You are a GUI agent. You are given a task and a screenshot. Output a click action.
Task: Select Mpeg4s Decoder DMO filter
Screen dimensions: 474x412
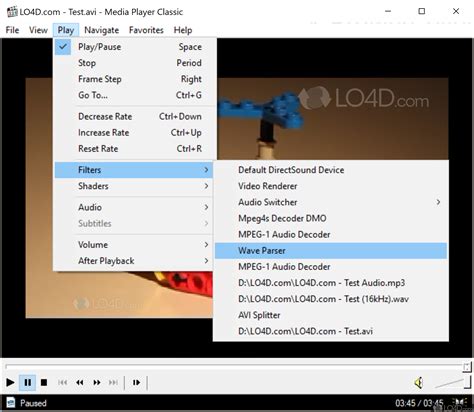331,218
